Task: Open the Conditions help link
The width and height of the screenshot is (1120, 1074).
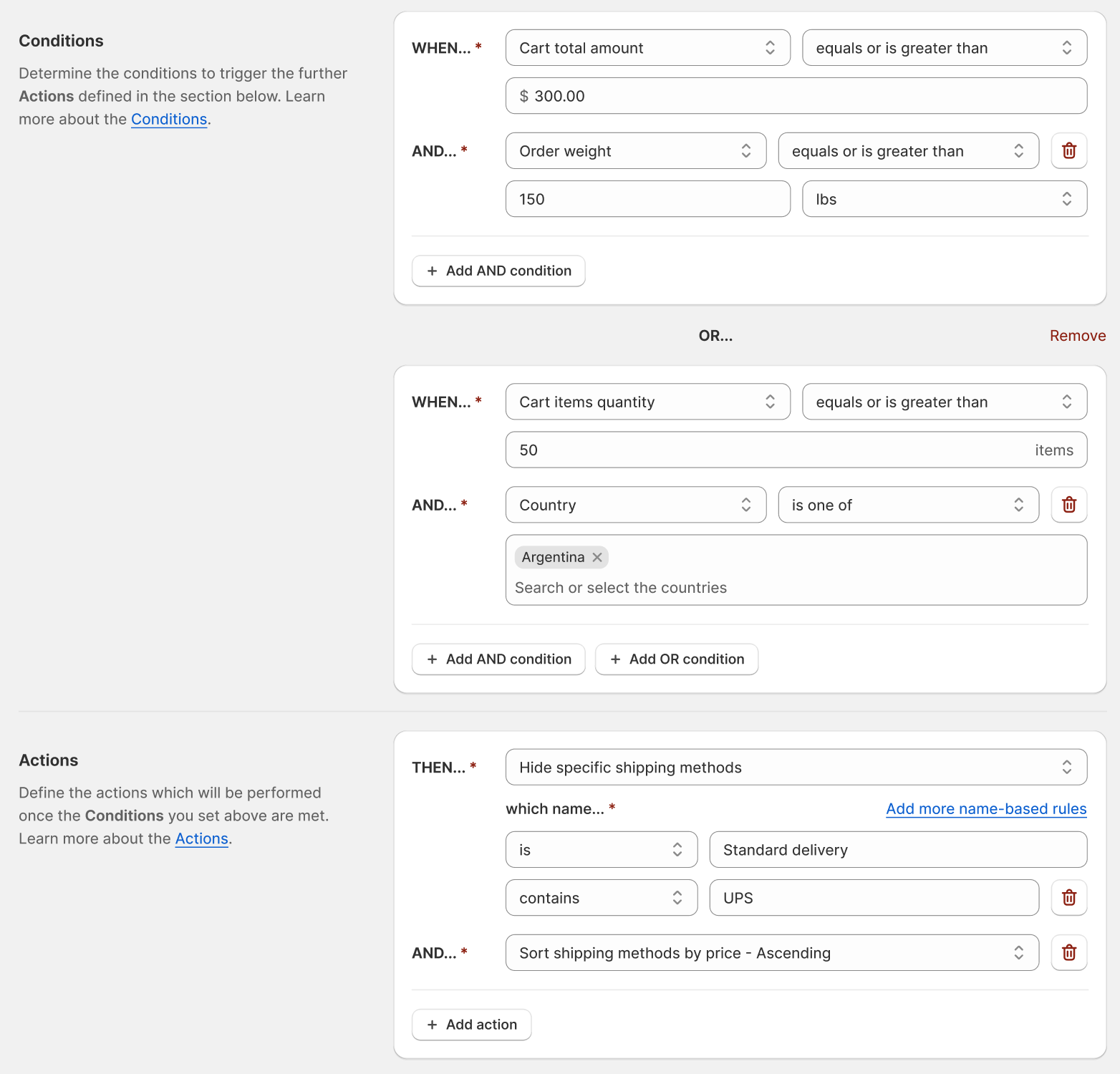Action: (x=169, y=120)
